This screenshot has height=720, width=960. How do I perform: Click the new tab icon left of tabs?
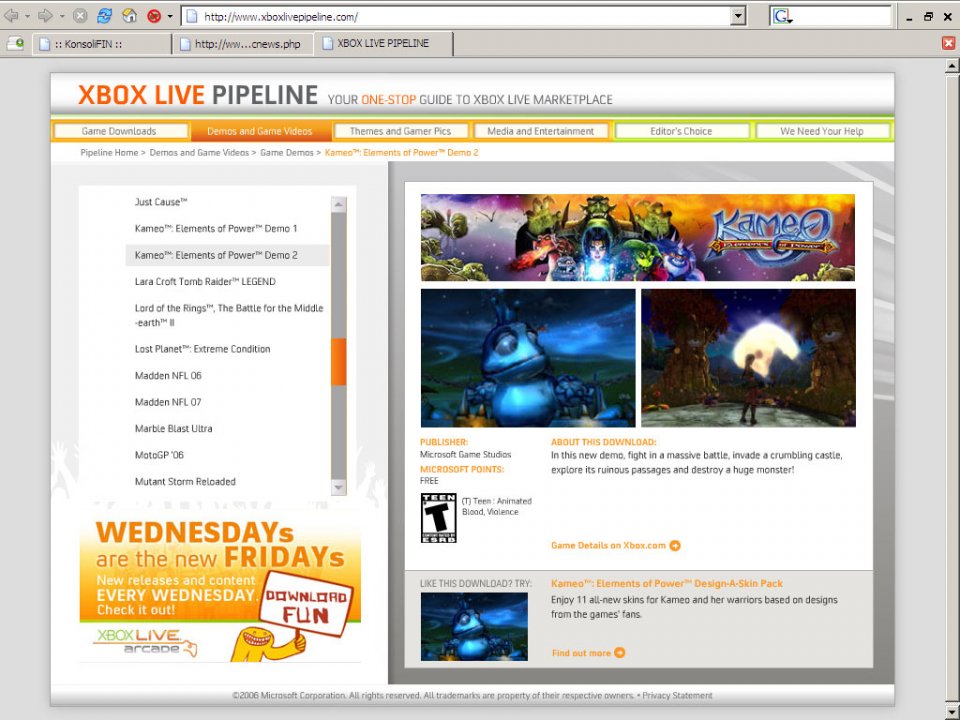tap(15, 43)
